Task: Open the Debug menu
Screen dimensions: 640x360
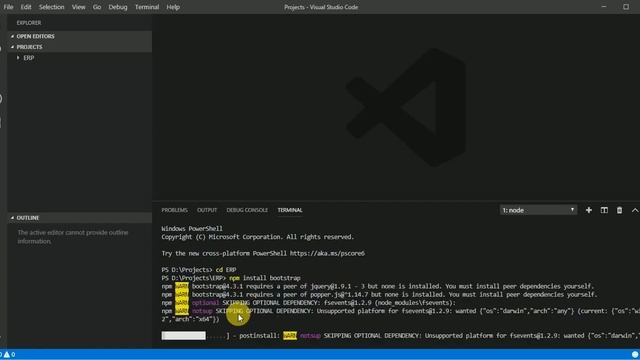Action: (118, 7)
